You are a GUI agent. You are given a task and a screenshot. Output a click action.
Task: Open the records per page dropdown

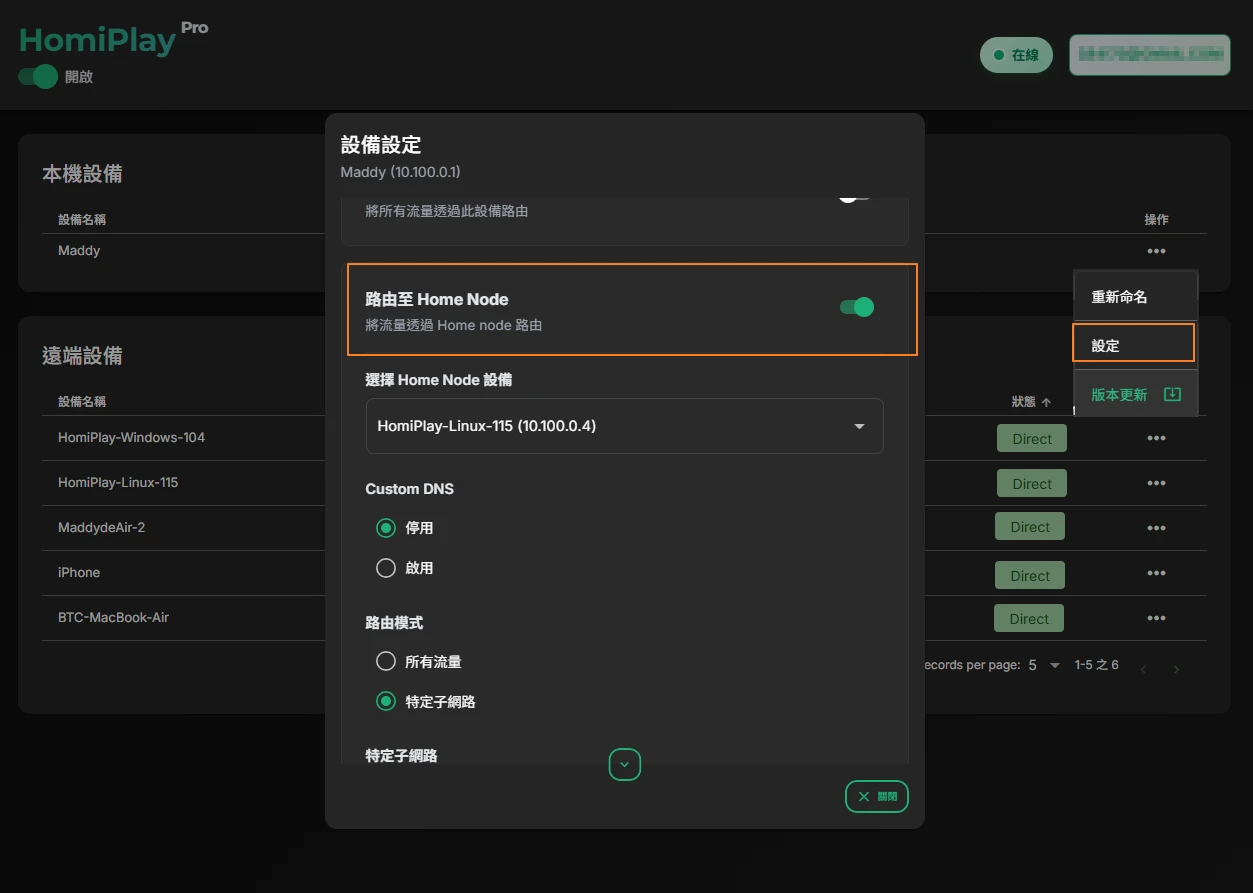pos(1044,665)
